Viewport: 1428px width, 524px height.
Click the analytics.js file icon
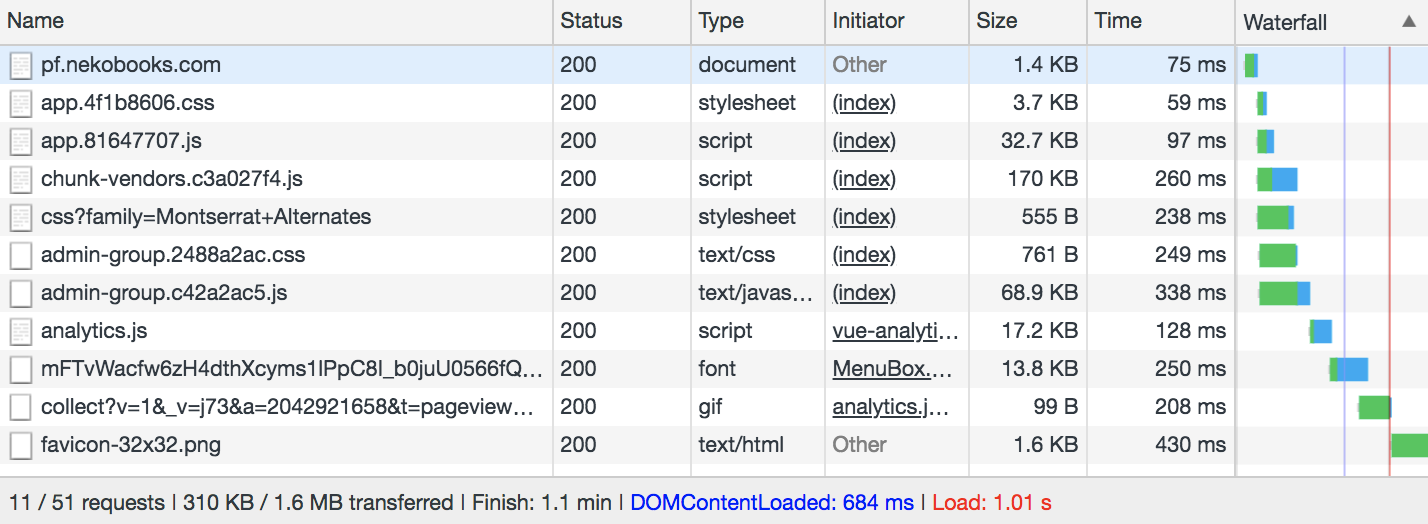21,332
